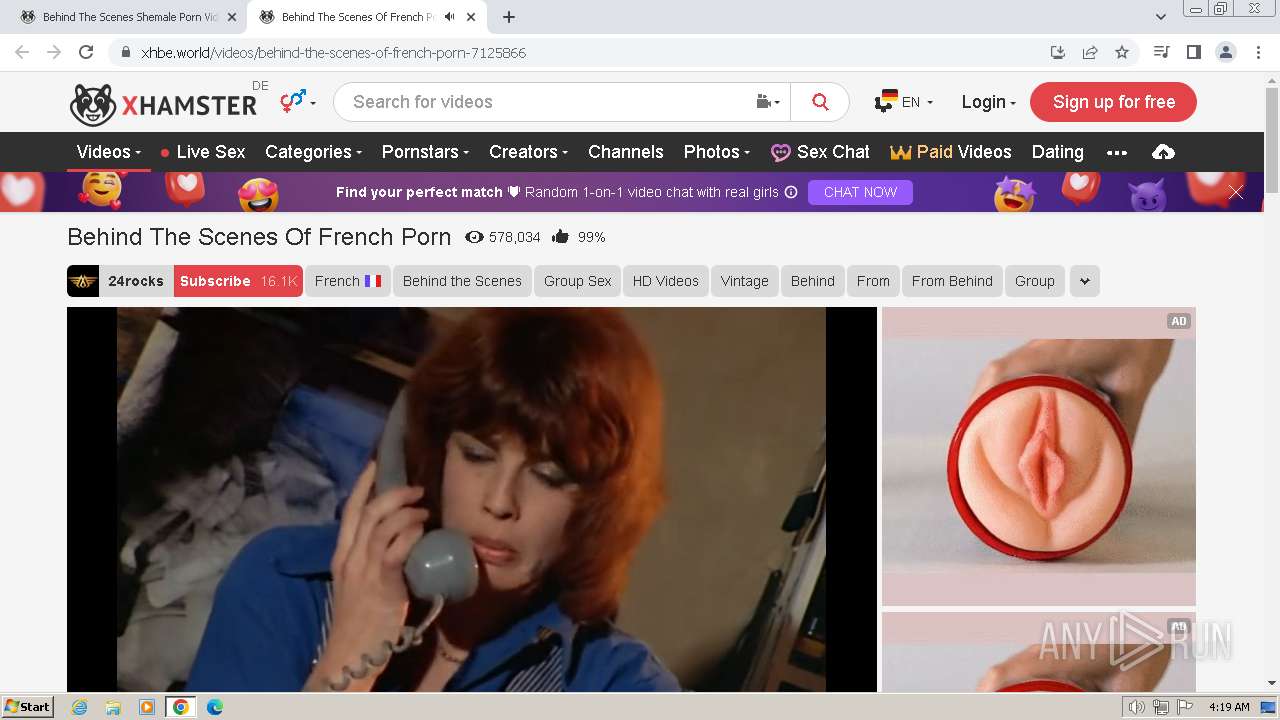Viewport: 1280px width, 720px height.
Task: Focus the Search for videos field
Action: (x=545, y=102)
